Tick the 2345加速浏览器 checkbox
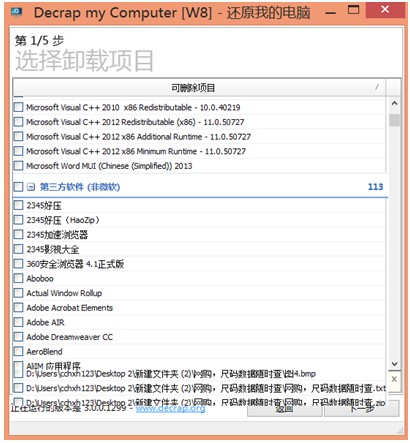This screenshot has height=443, width=410. 18,234
